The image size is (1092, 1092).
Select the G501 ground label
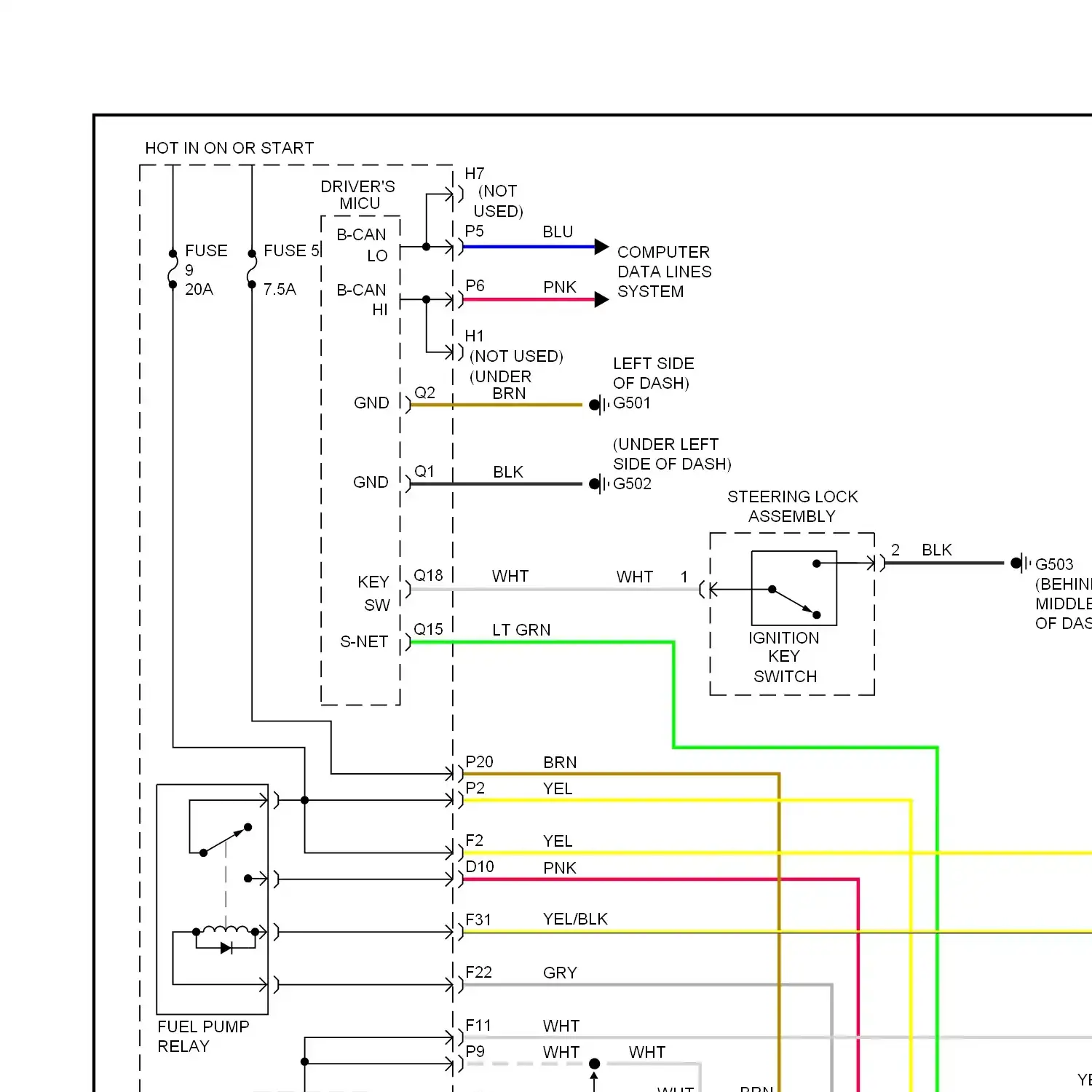point(632,403)
